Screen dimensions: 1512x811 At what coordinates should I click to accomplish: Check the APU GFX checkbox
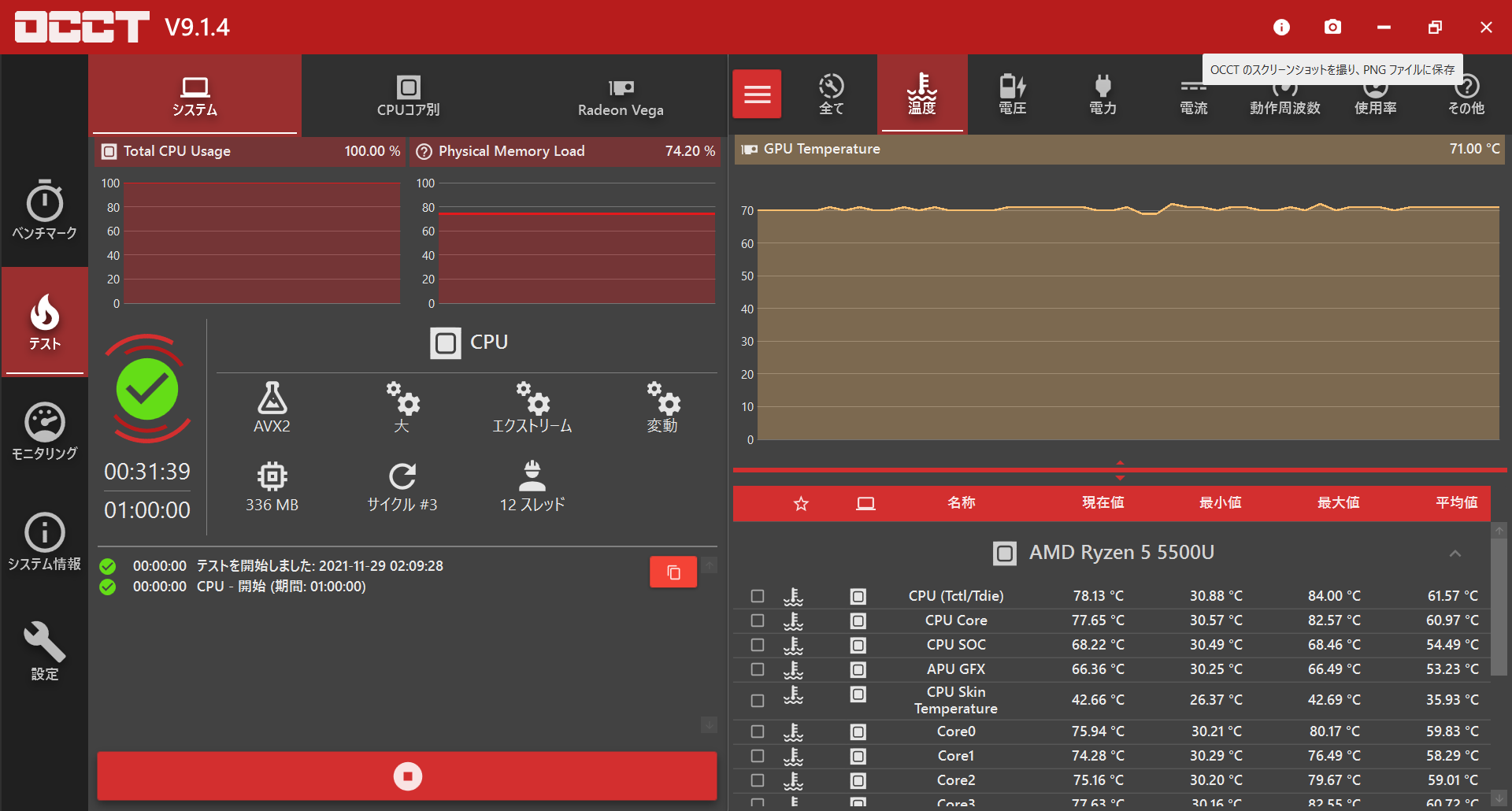(758, 669)
